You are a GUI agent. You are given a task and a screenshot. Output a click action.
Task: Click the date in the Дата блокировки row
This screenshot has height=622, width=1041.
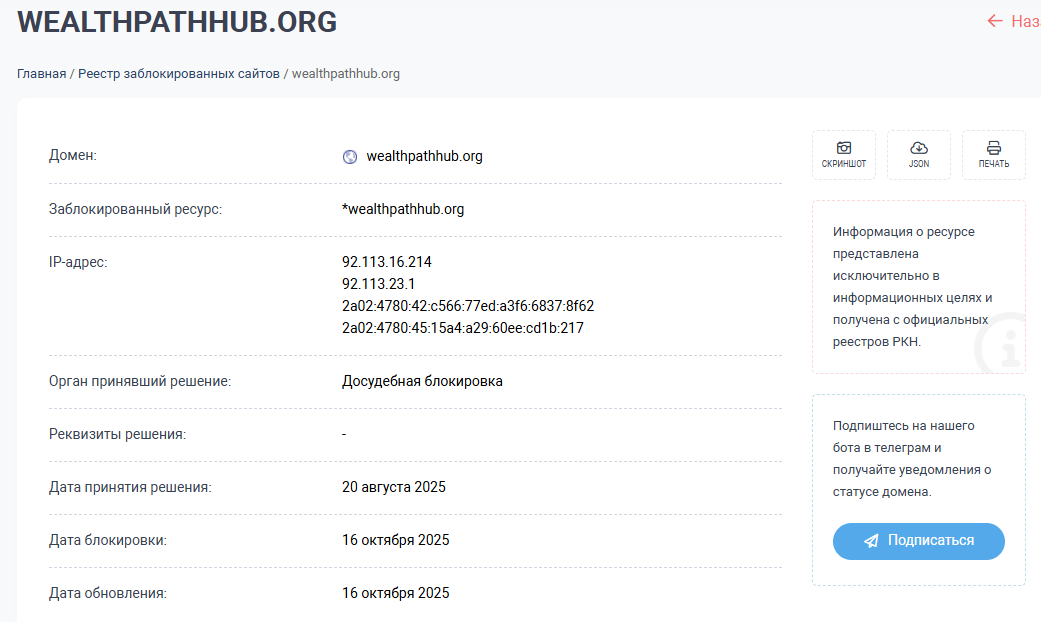396,540
